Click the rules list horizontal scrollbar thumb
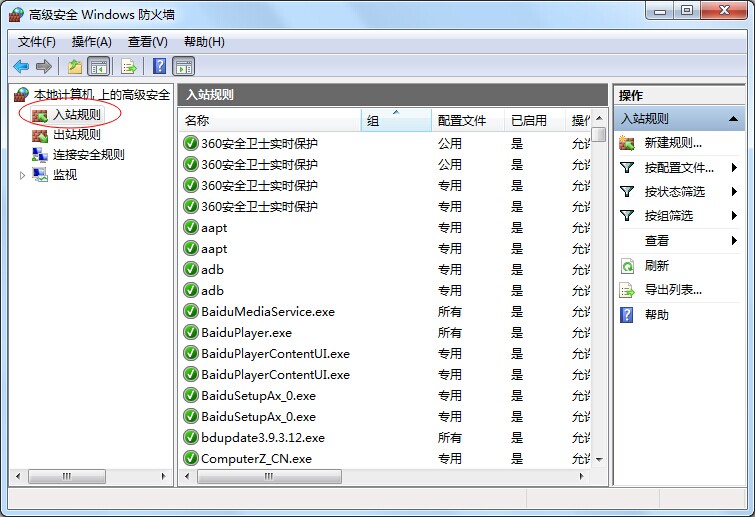The height and width of the screenshot is (517, 755). click(x=269, y=477)
